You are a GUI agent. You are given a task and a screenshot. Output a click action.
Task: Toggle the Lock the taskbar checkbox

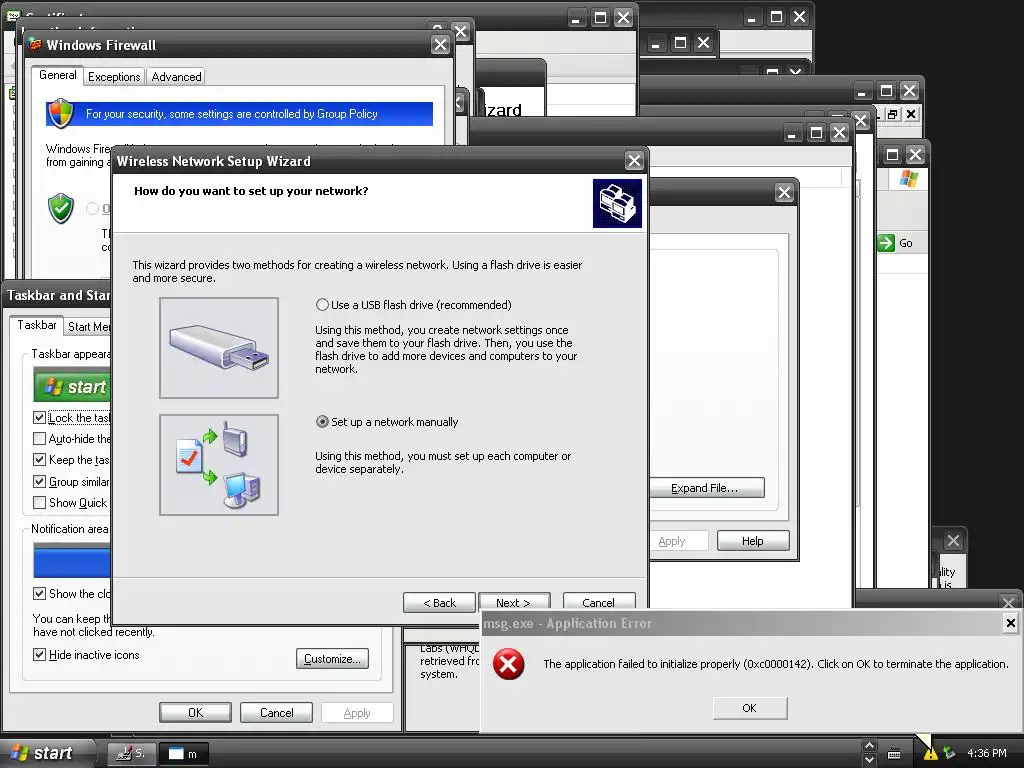point(39,417)
